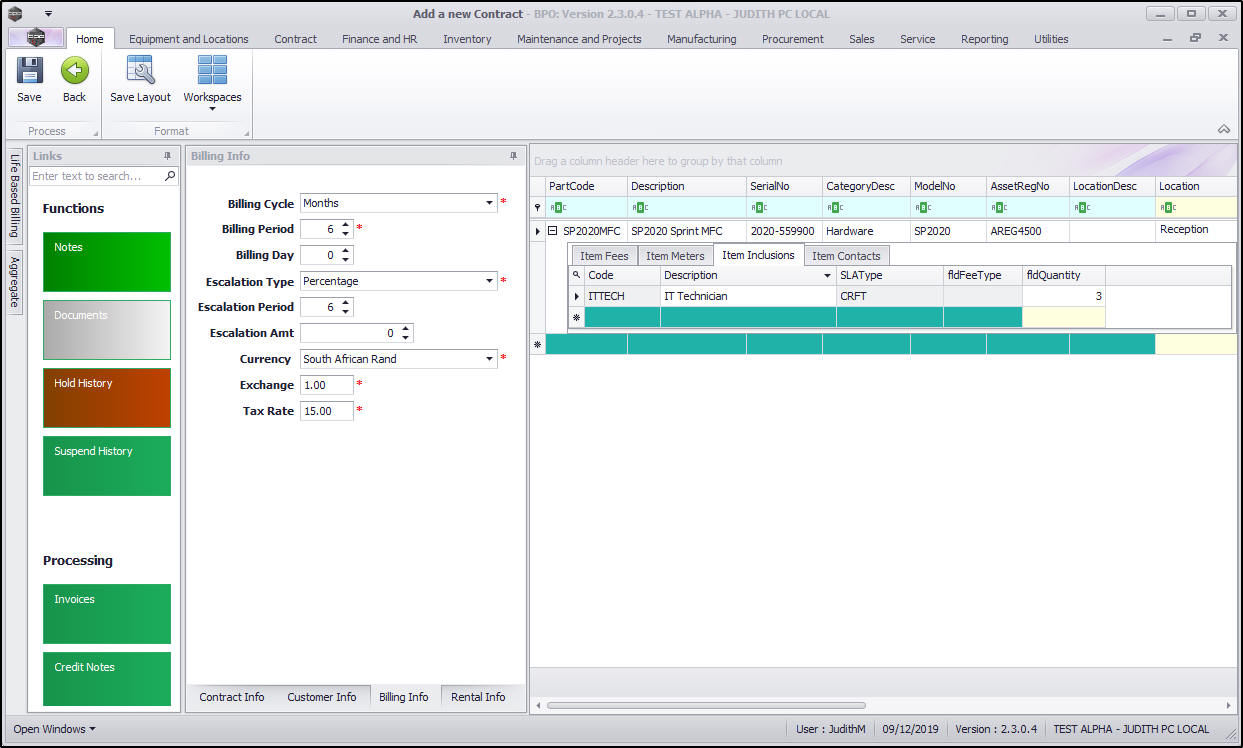1243x748 pixels.
Task: Open the Invoices processing tile
Action: coord(107,613)
